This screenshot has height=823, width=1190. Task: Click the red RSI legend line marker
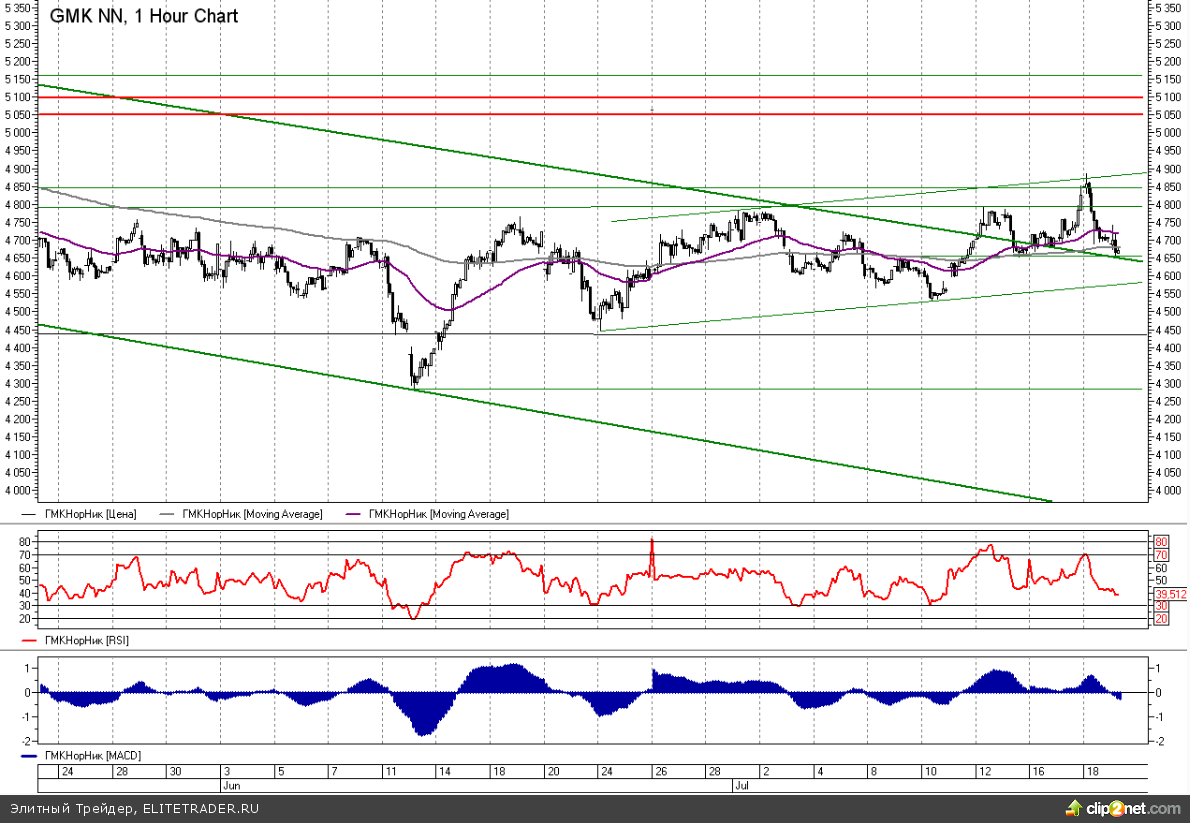click(x=27, y=639)
